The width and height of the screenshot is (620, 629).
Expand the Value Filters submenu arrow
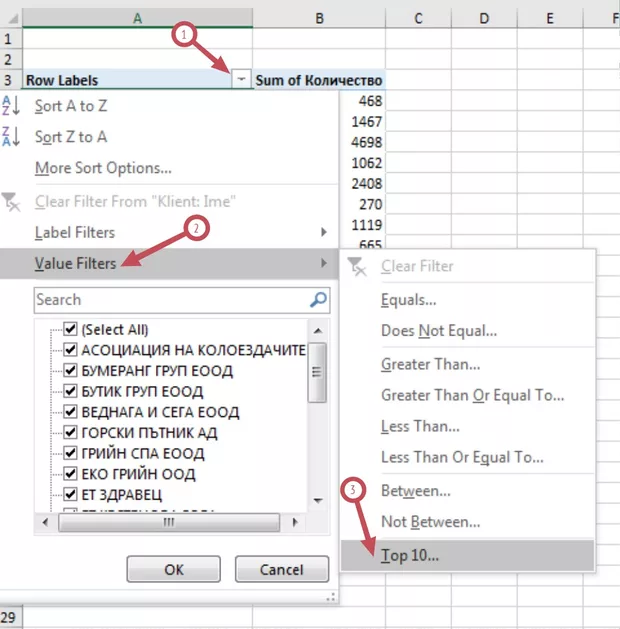point(324,263)
